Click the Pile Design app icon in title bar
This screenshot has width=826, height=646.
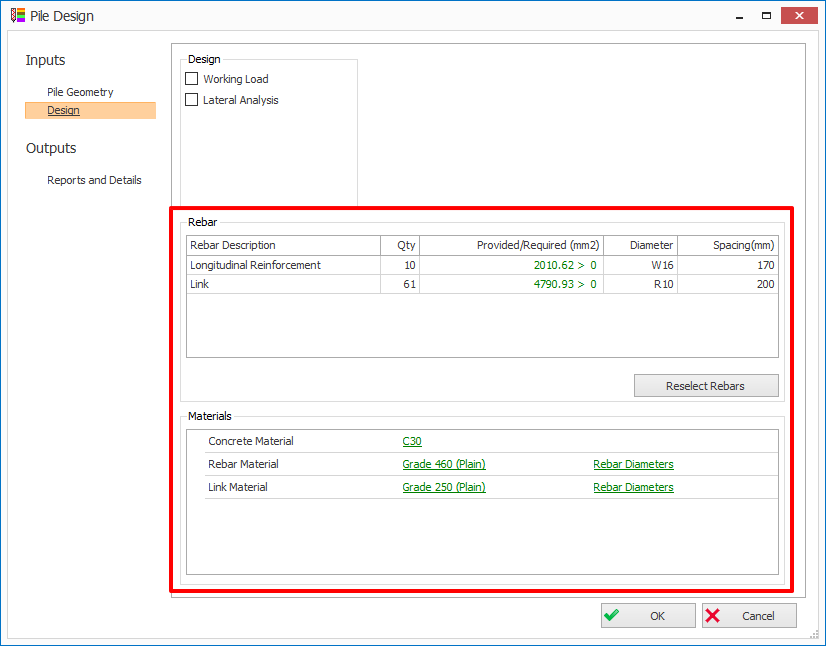pos(17,16)
